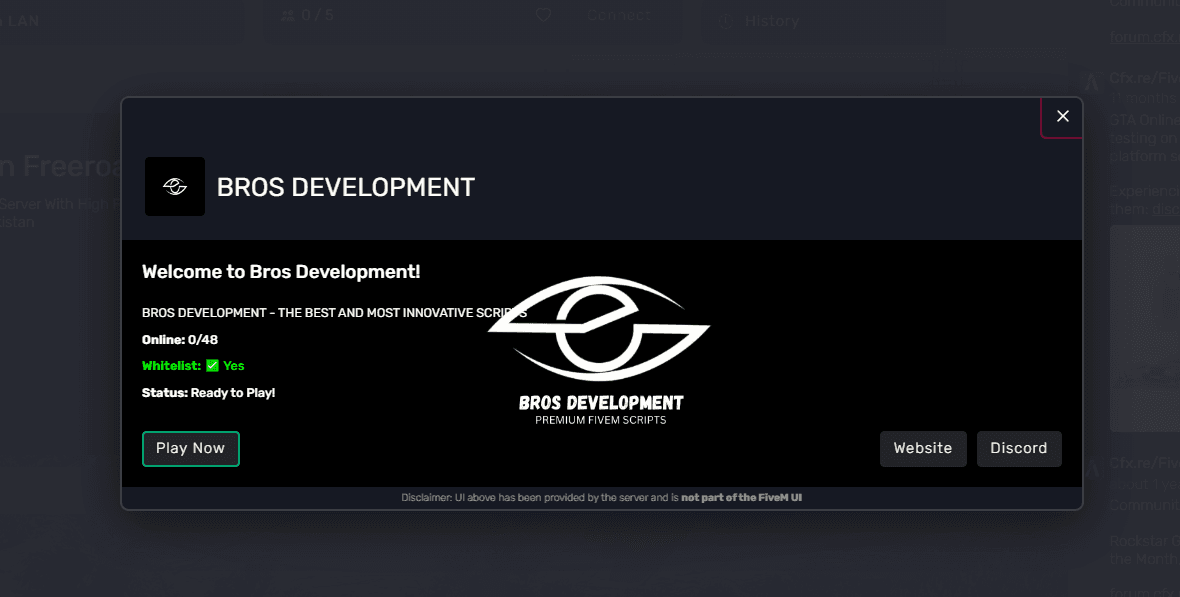Click the players icon beside 0 / 5
Screen dimensions: 1180x597
(x=287, y=15)
